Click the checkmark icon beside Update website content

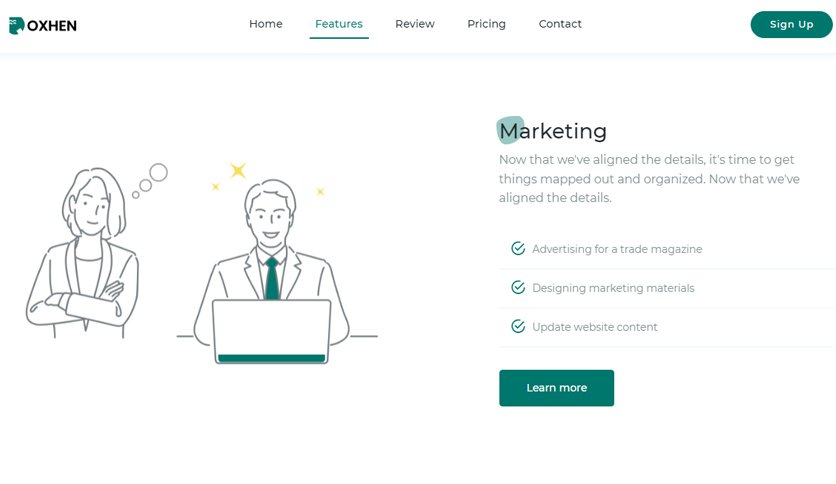pos(518,326)
